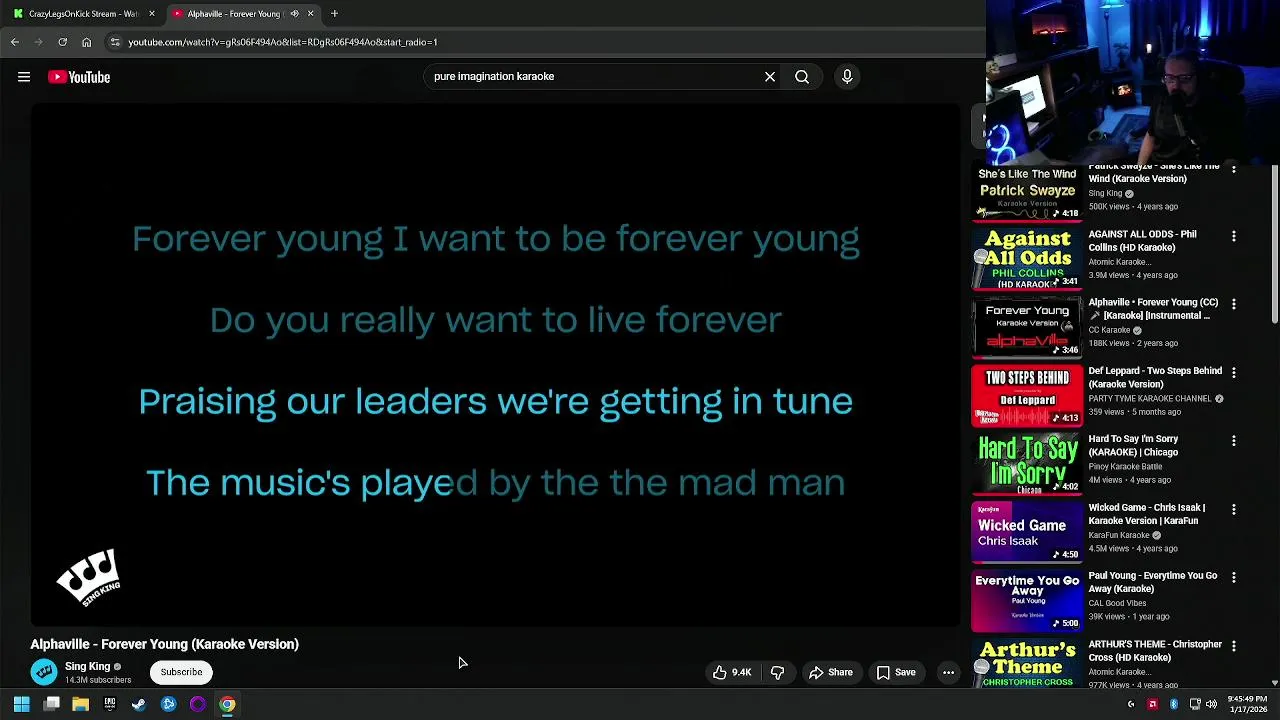Go forward in browser history
This screenshot has height=720, width=1280.
click(x=39, y=42)
